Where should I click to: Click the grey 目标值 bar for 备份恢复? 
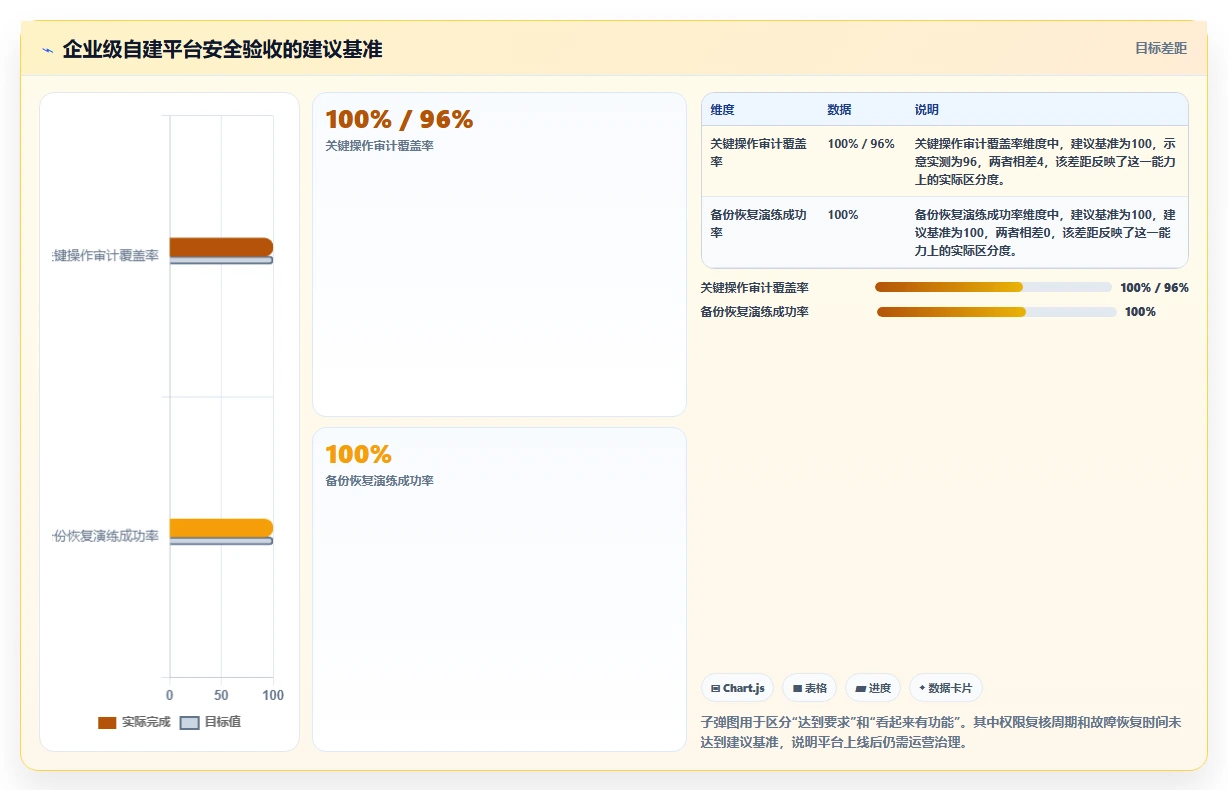(x=221, y=541)
